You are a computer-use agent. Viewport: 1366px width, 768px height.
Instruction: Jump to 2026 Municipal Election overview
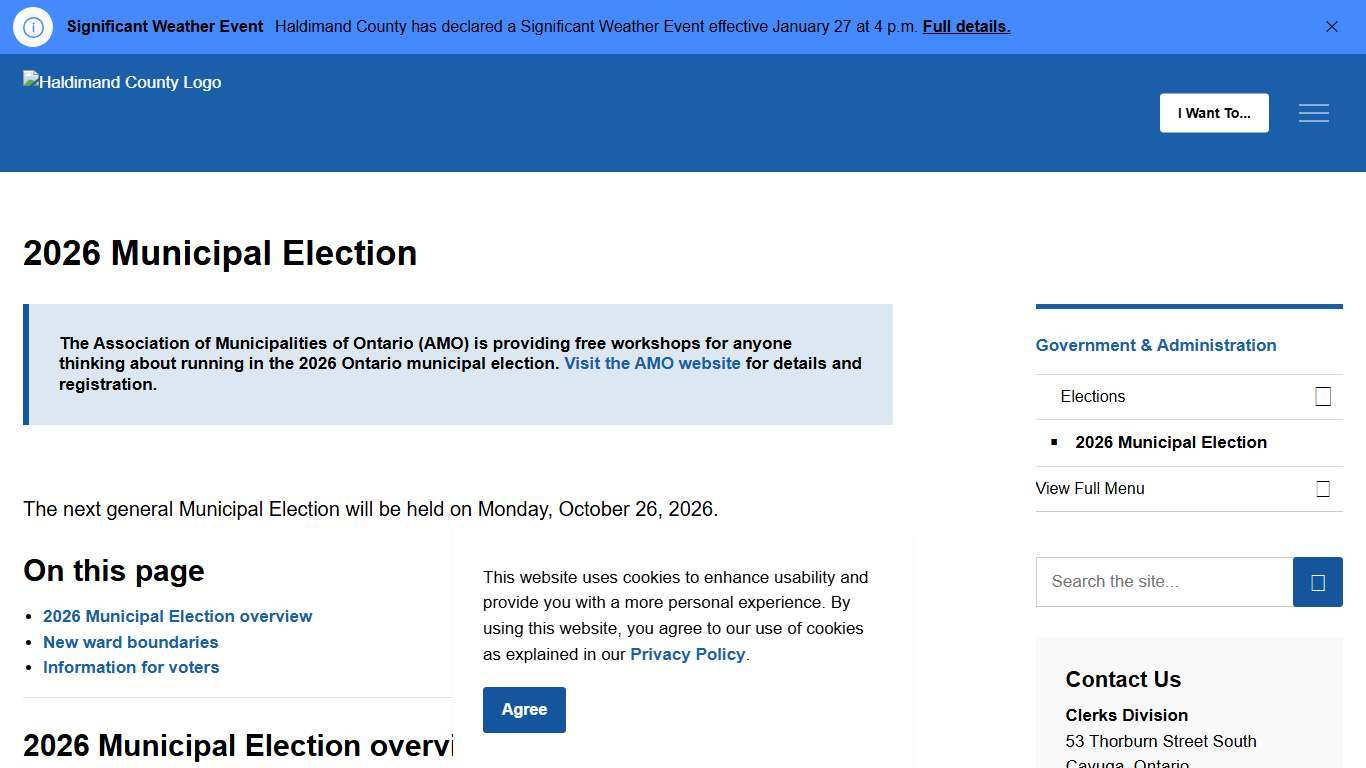(x=177, y=617)
